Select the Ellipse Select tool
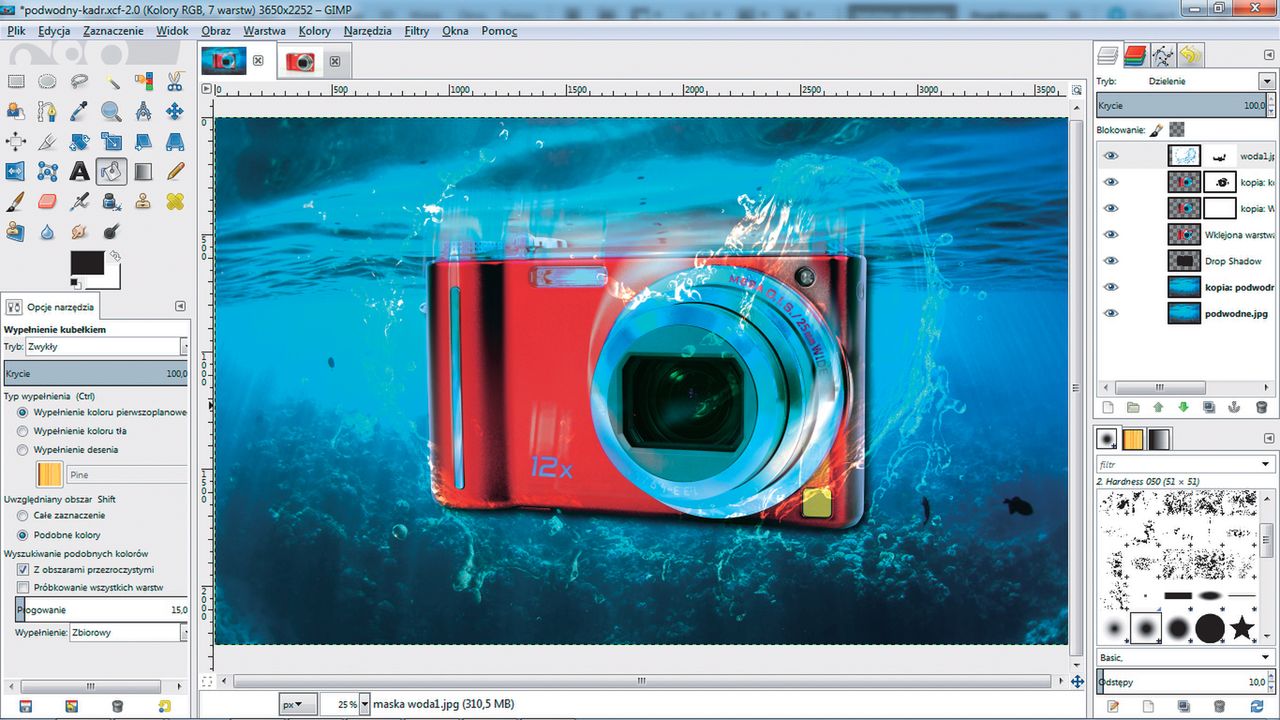This screenshot has height=720, width=1280. pos(47,81)
